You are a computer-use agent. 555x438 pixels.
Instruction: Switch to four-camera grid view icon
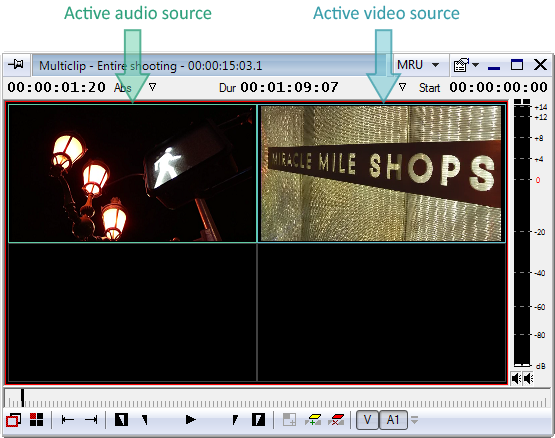coord(36,420)
